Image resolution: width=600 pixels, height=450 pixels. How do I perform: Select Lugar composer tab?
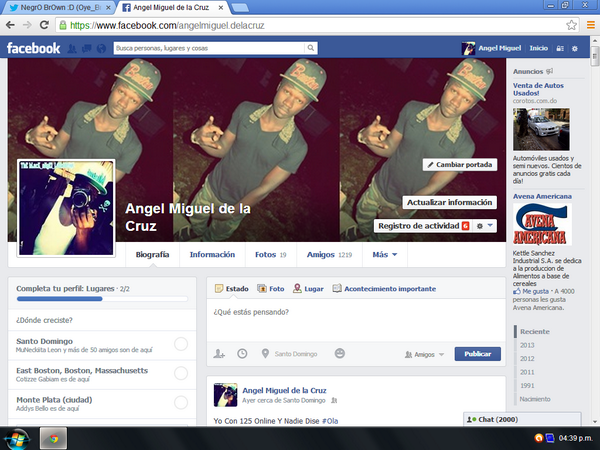[x=308, y=289]
